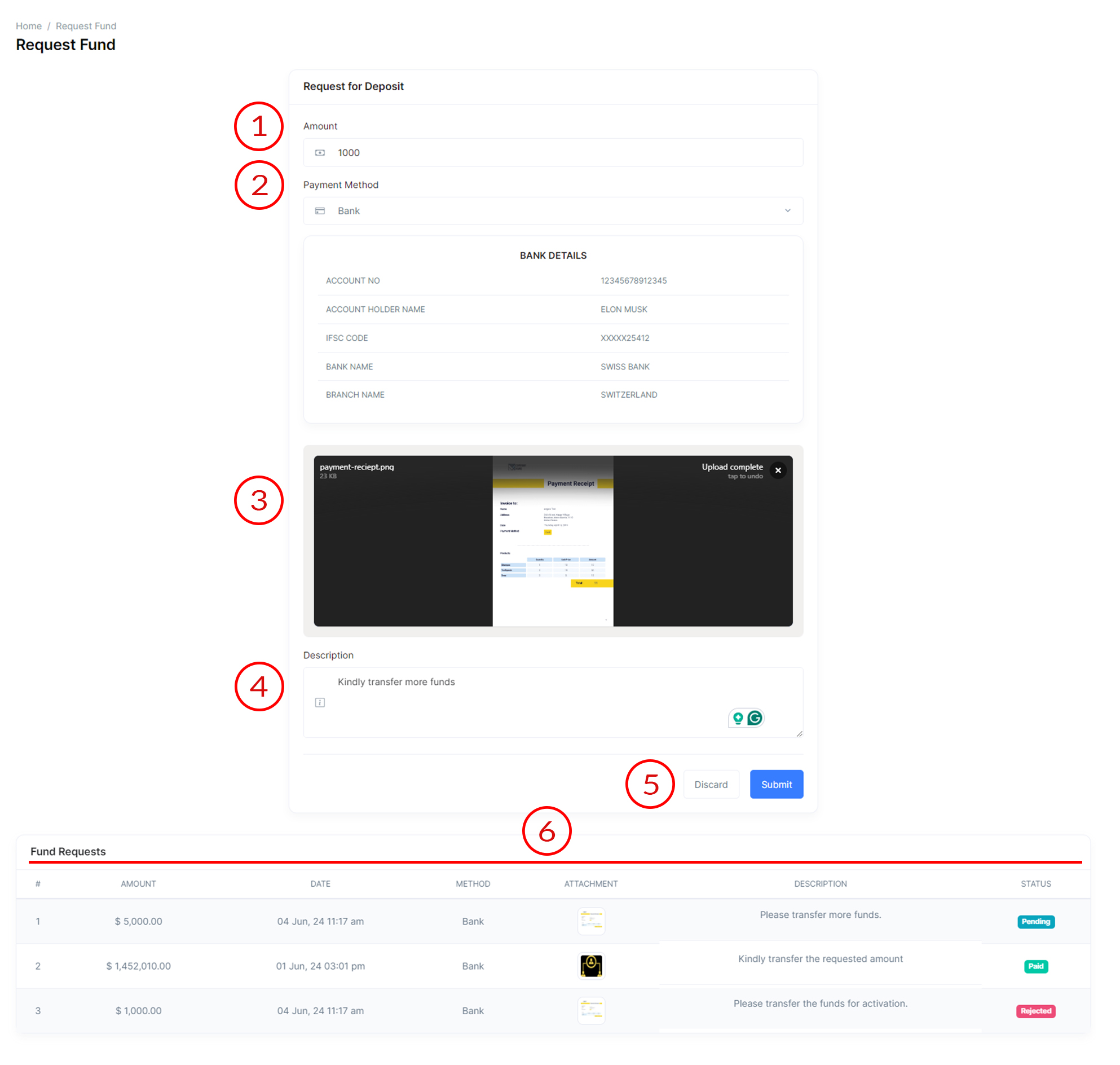Open attachment thumbnail for $1,452,010.00 request
This screenshot has height=1065, width=1120.
click(x=592, y=967)
